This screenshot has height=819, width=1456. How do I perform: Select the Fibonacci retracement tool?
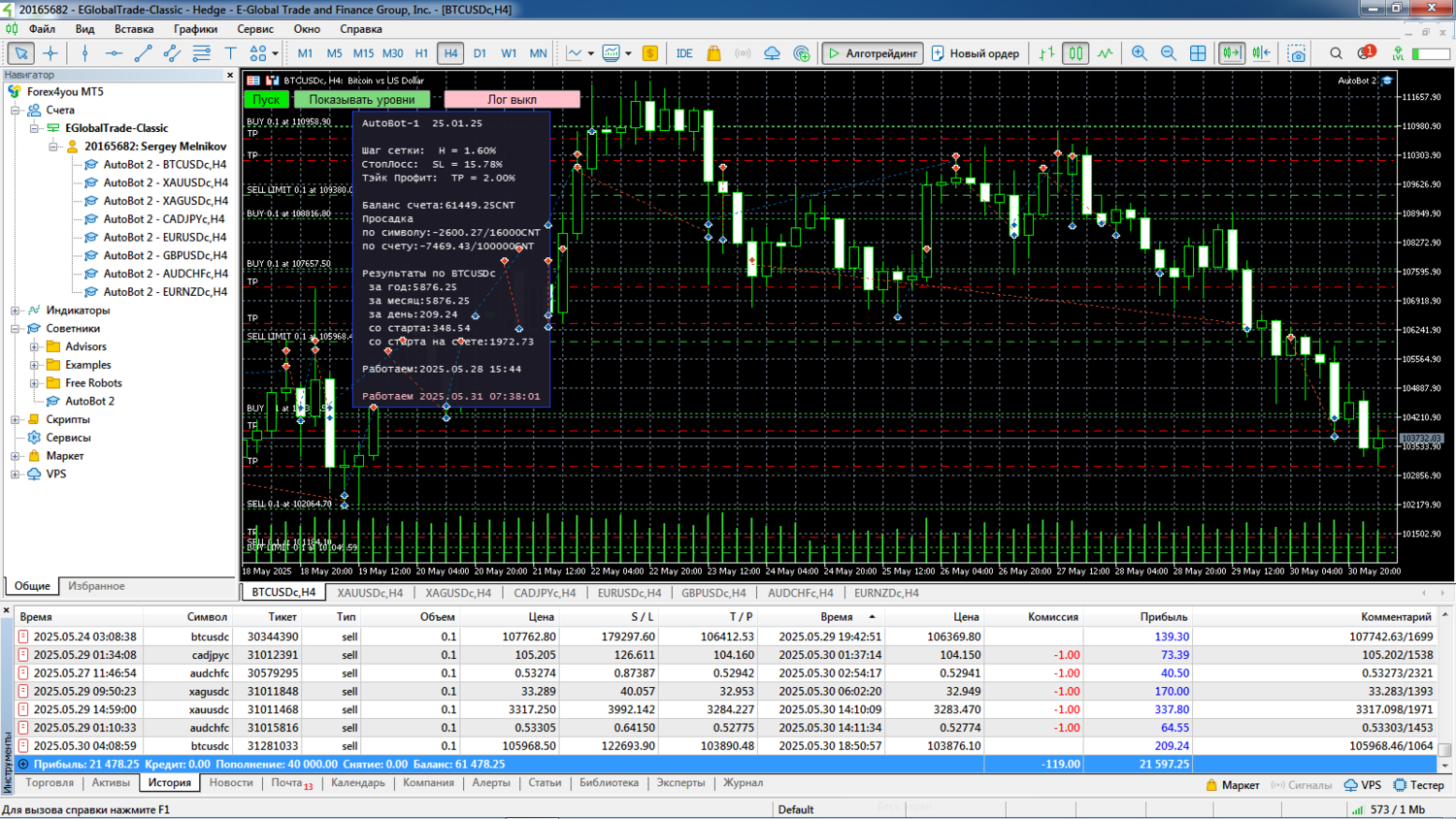click(x=201, y=53)
